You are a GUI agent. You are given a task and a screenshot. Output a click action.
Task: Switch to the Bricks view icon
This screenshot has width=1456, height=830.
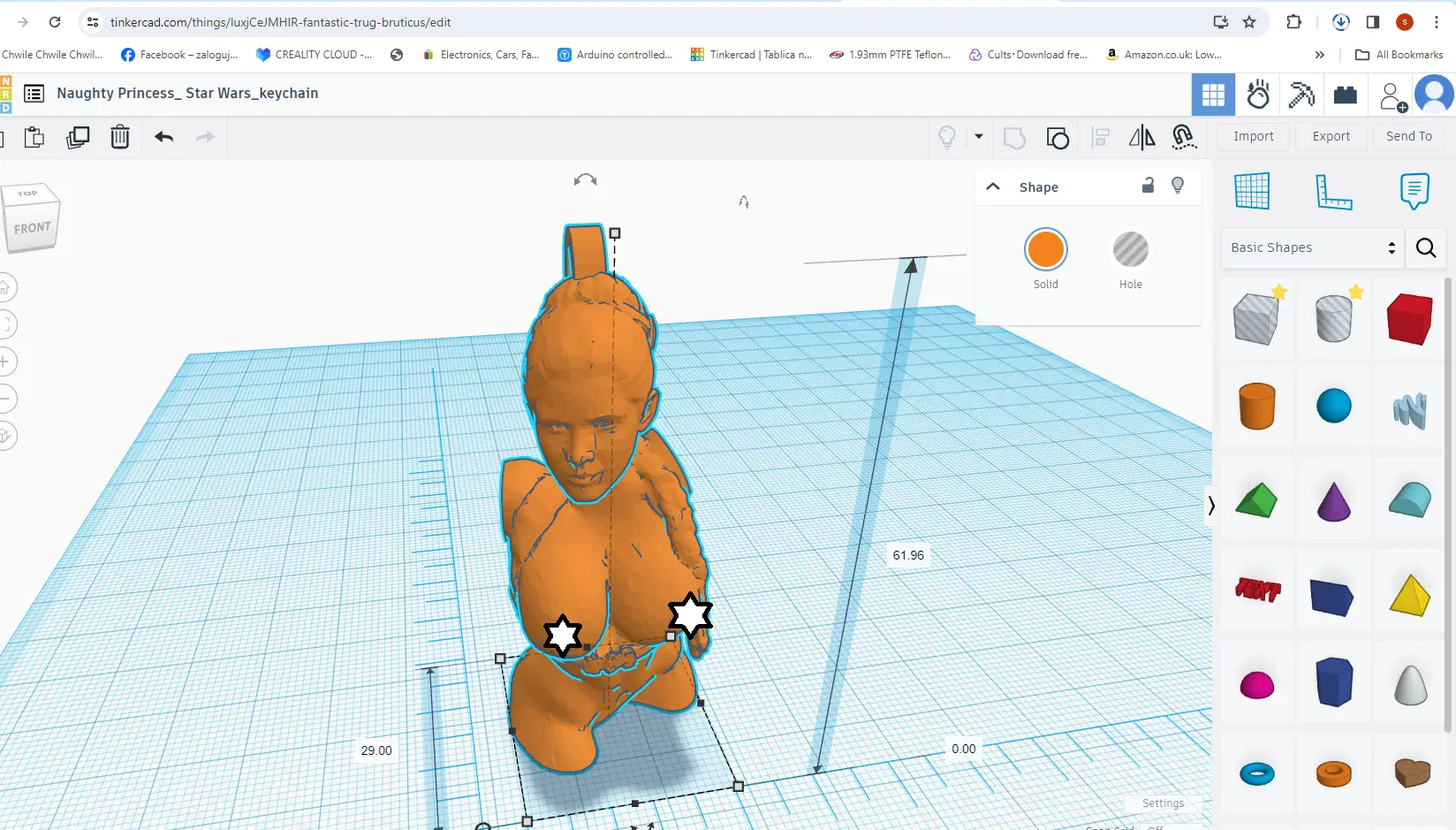pyautogui.click(x=1346, y=95)
